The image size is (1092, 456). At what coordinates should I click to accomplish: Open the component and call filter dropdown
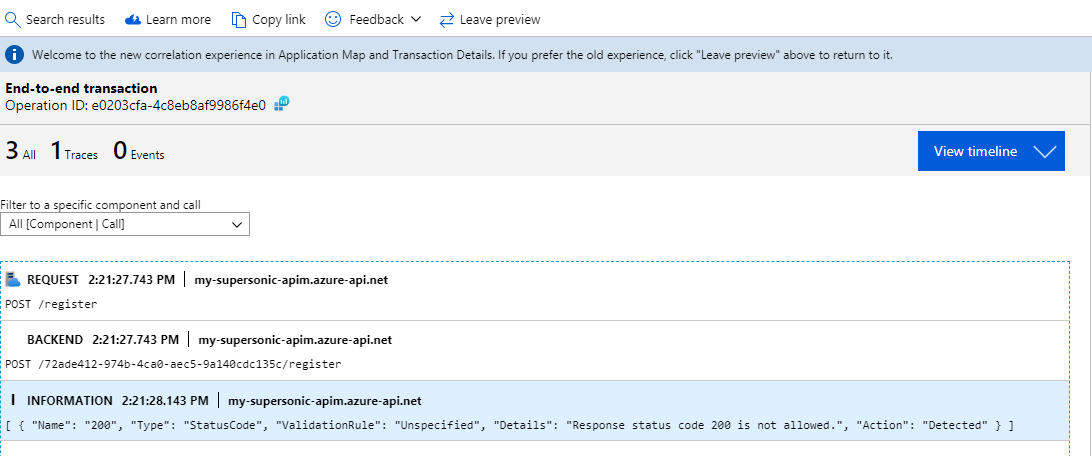pos(125,225)
